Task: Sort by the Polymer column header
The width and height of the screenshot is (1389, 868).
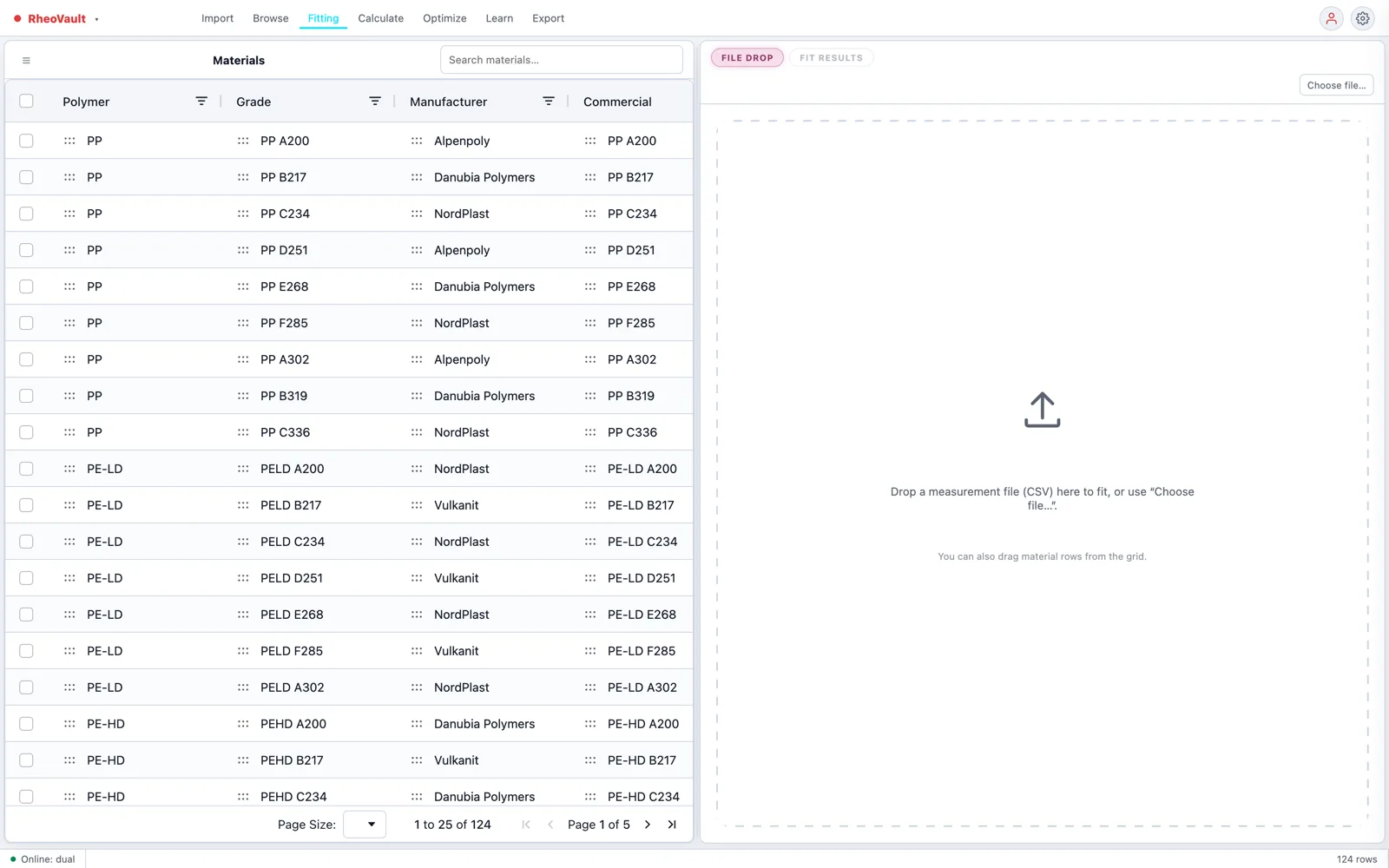Action: (86, 102)
